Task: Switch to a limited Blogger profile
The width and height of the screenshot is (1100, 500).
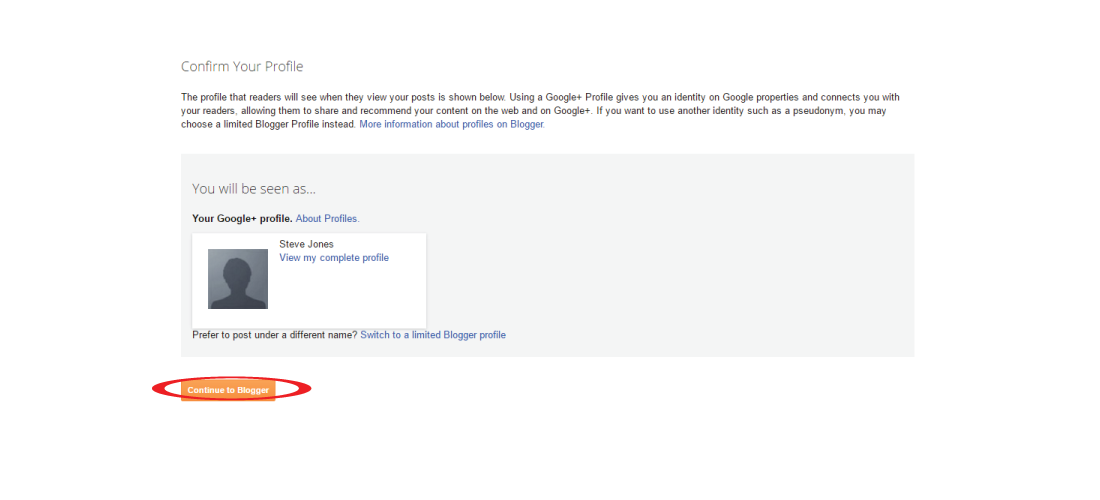Action: [433, 335]
